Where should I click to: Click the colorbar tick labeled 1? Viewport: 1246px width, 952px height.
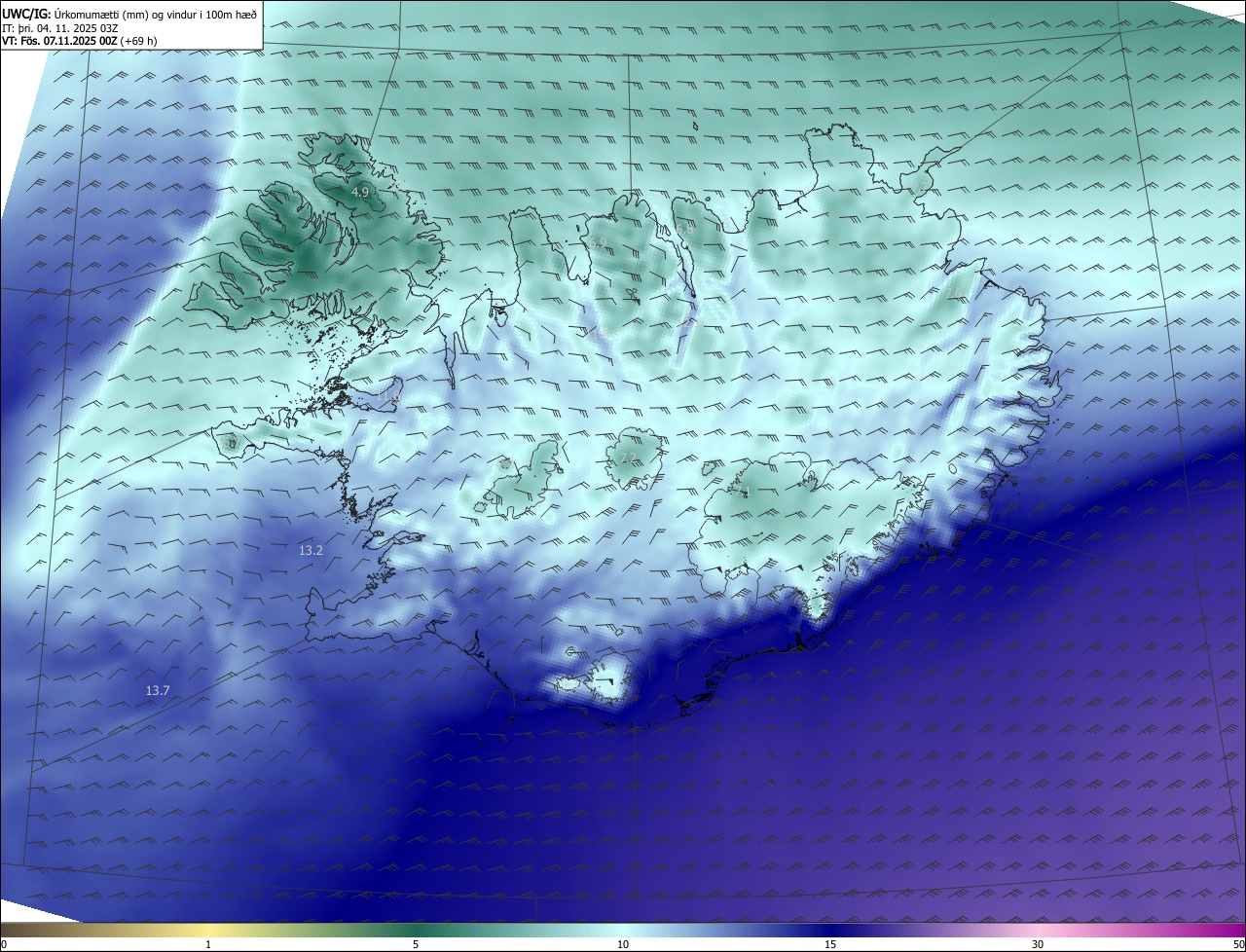click(208, 944)
